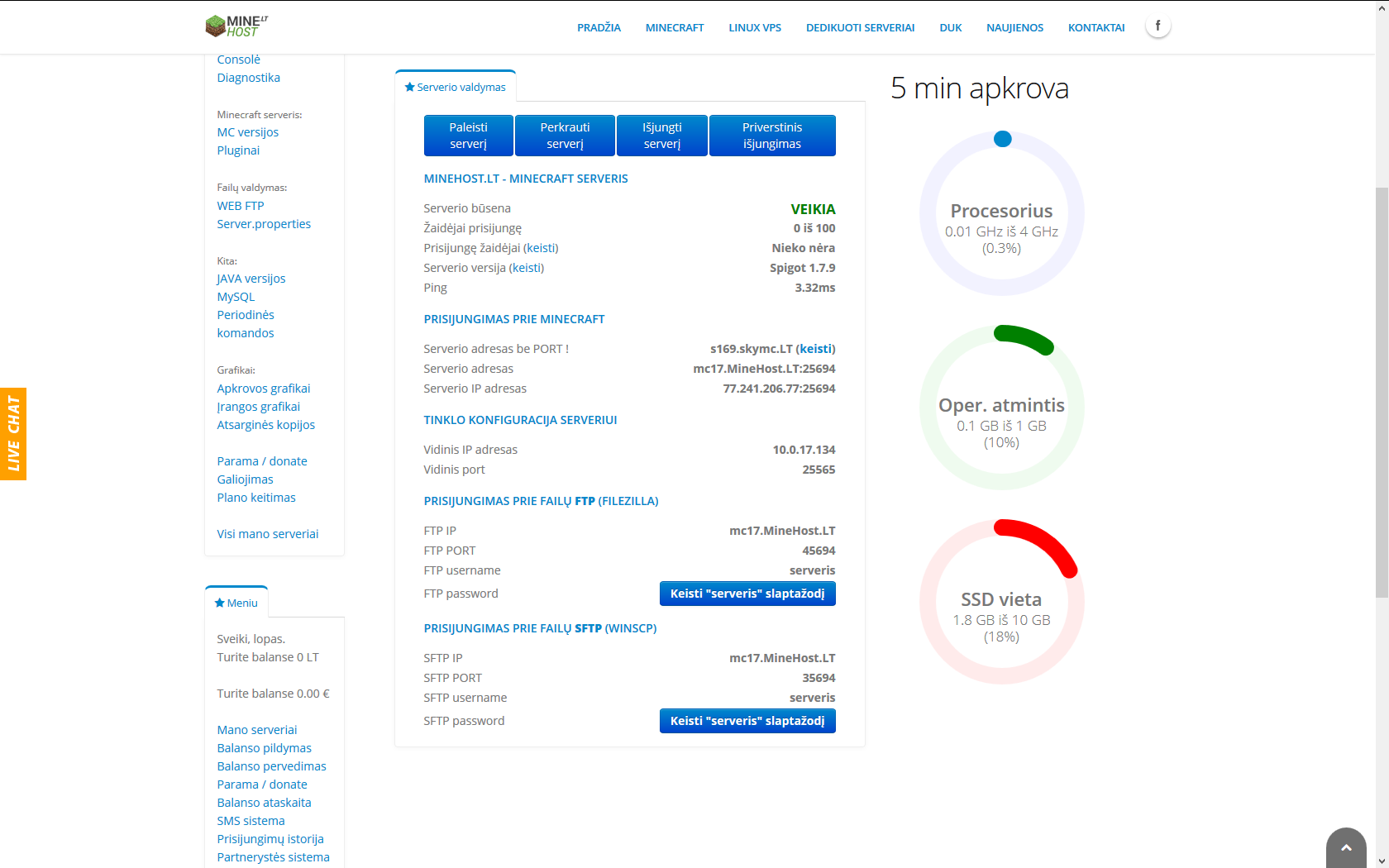Open the PRADŽIA menu item
This screenshot has width=1389, height=868.
pyautogui.click(x=599, y=27)
